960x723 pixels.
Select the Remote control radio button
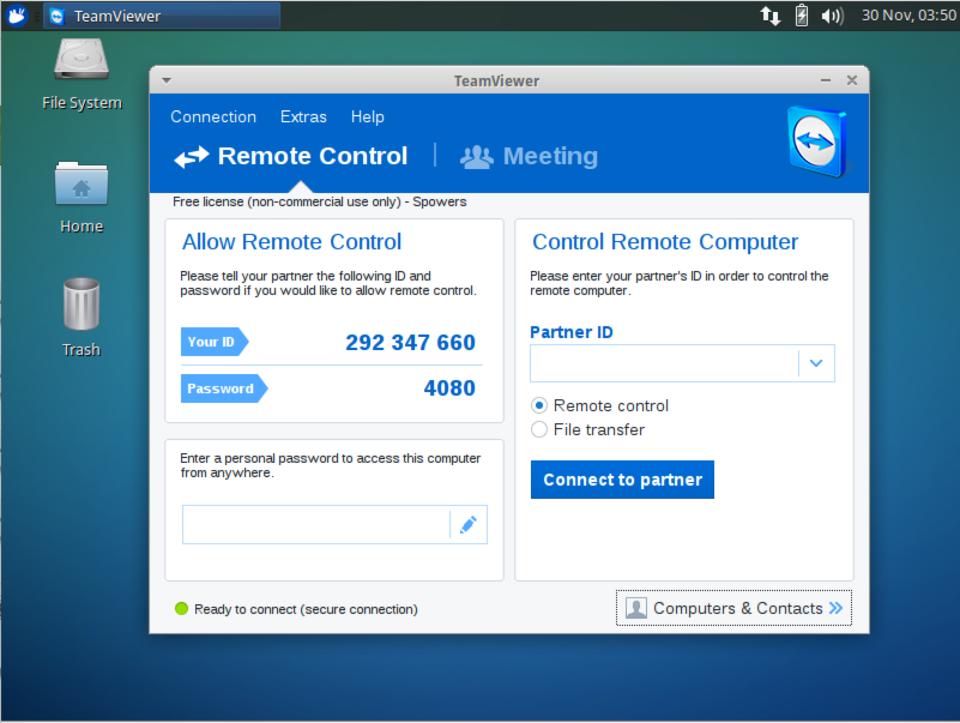(x=540, y=406)
